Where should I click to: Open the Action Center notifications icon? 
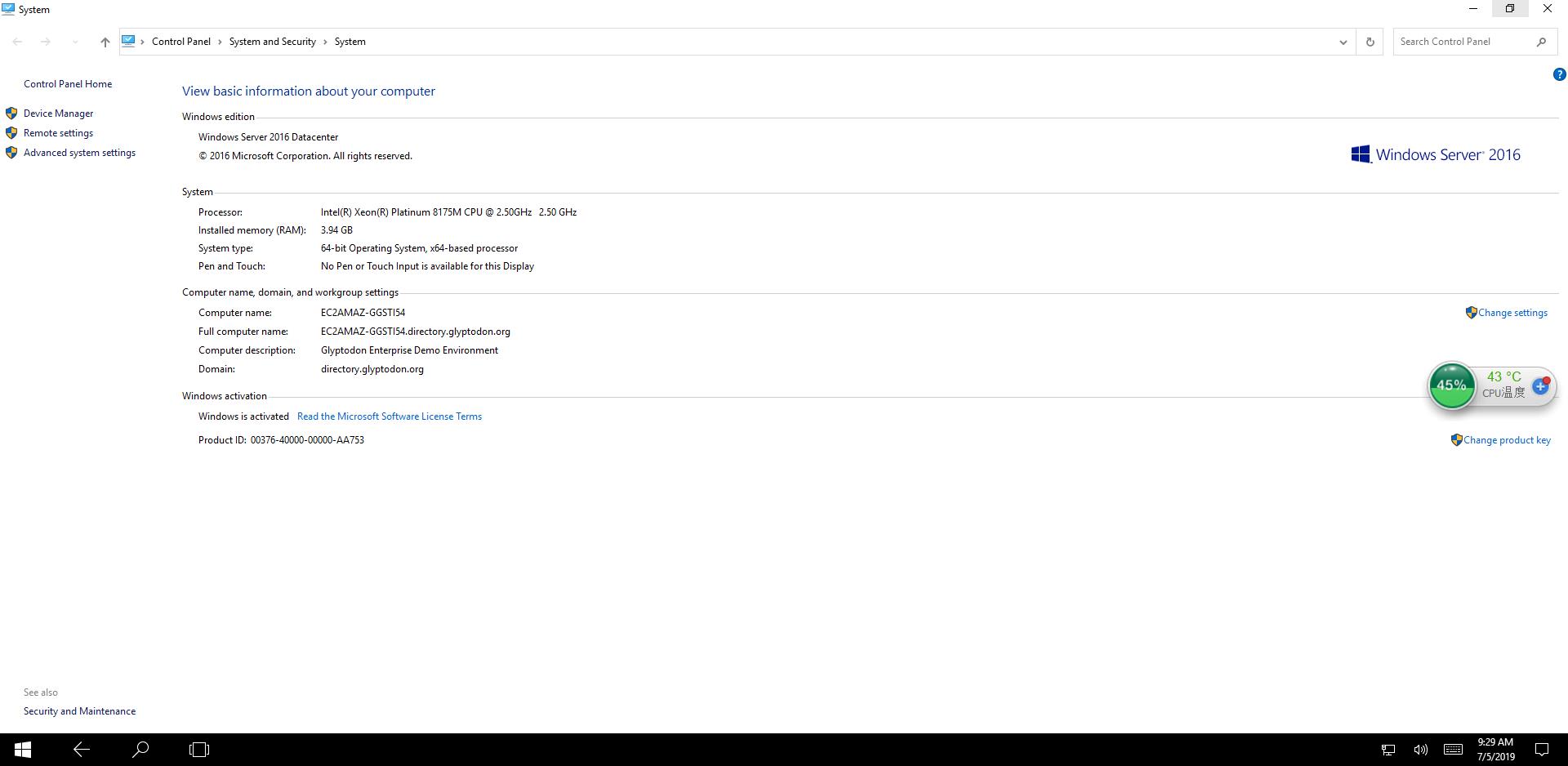(x=1542, y=750)
